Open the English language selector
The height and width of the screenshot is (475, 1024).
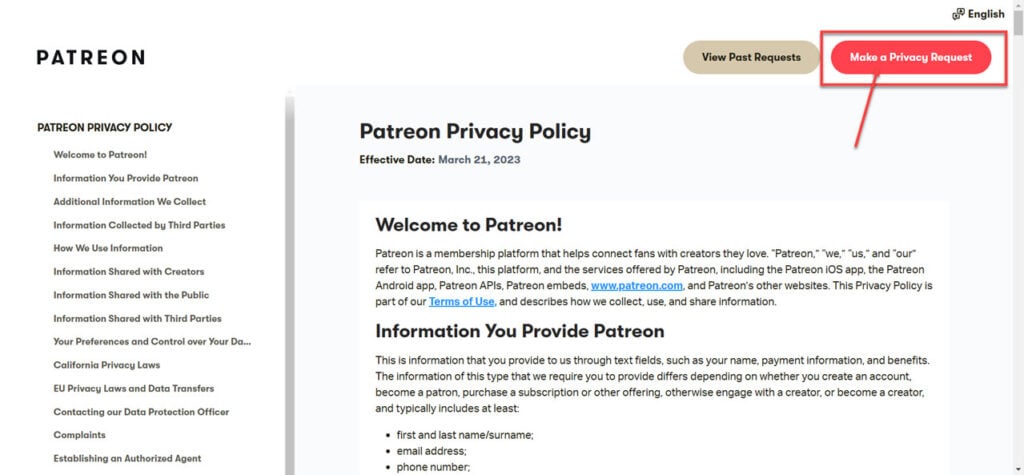point(978,14)
